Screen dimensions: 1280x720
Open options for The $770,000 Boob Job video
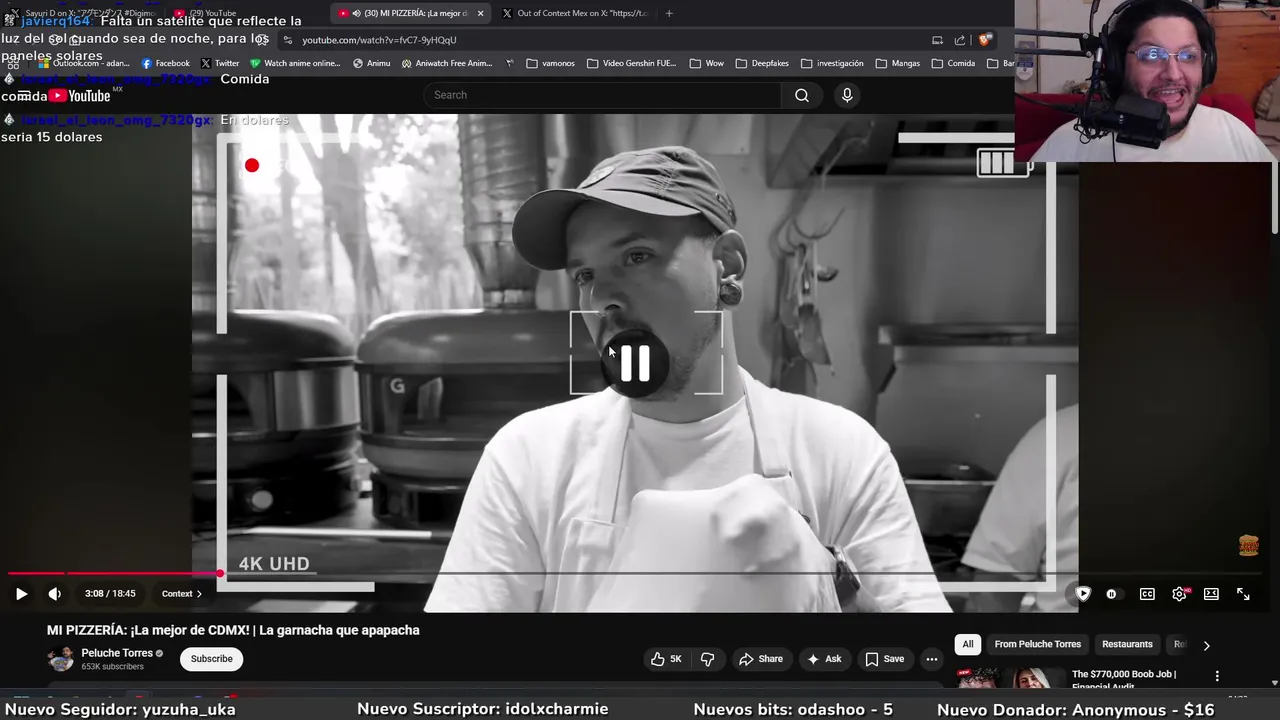pos(1217,676)
